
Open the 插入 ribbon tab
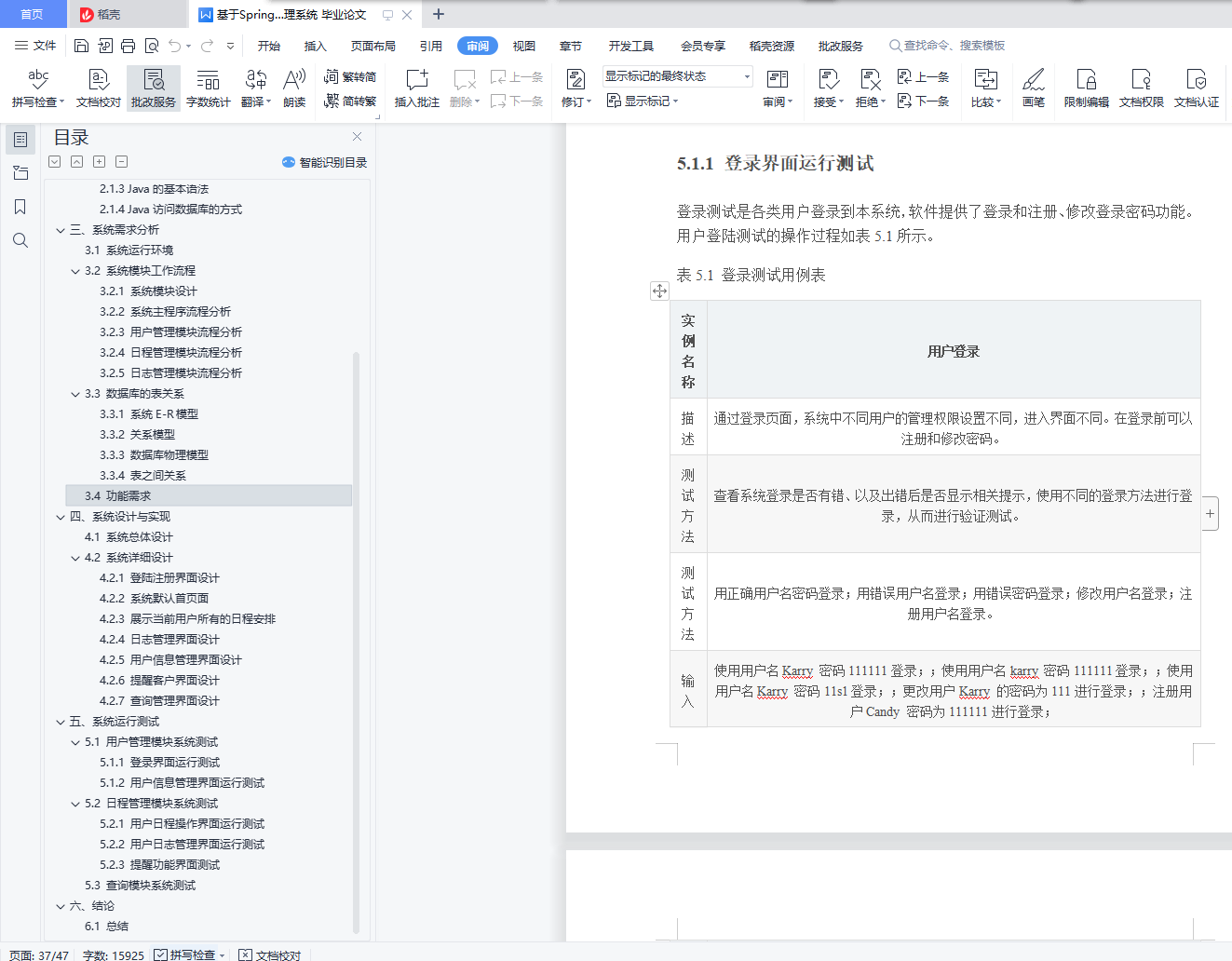316,46
